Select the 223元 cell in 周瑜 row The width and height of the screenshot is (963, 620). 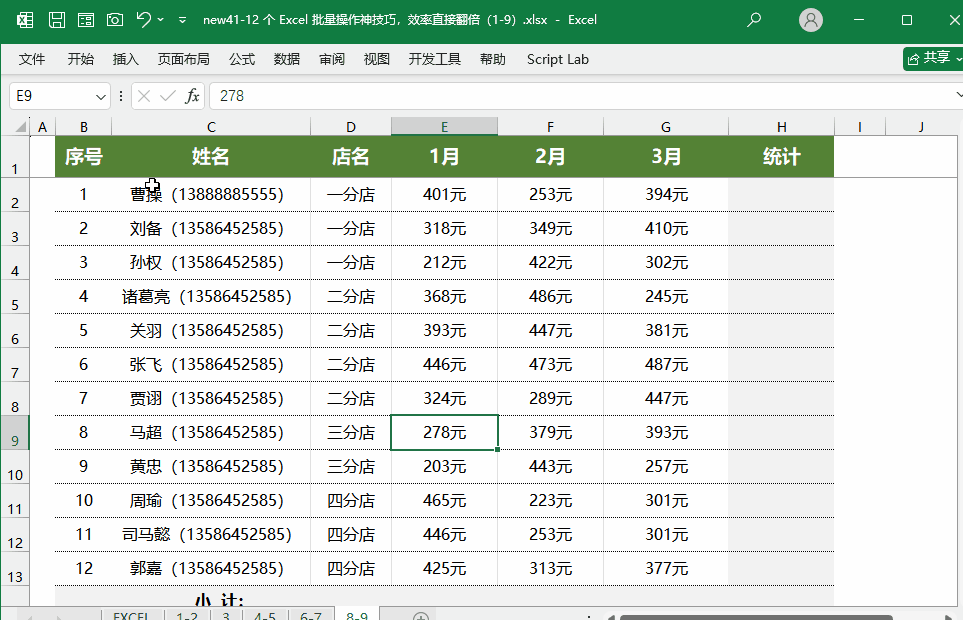[x=550, y=500]
